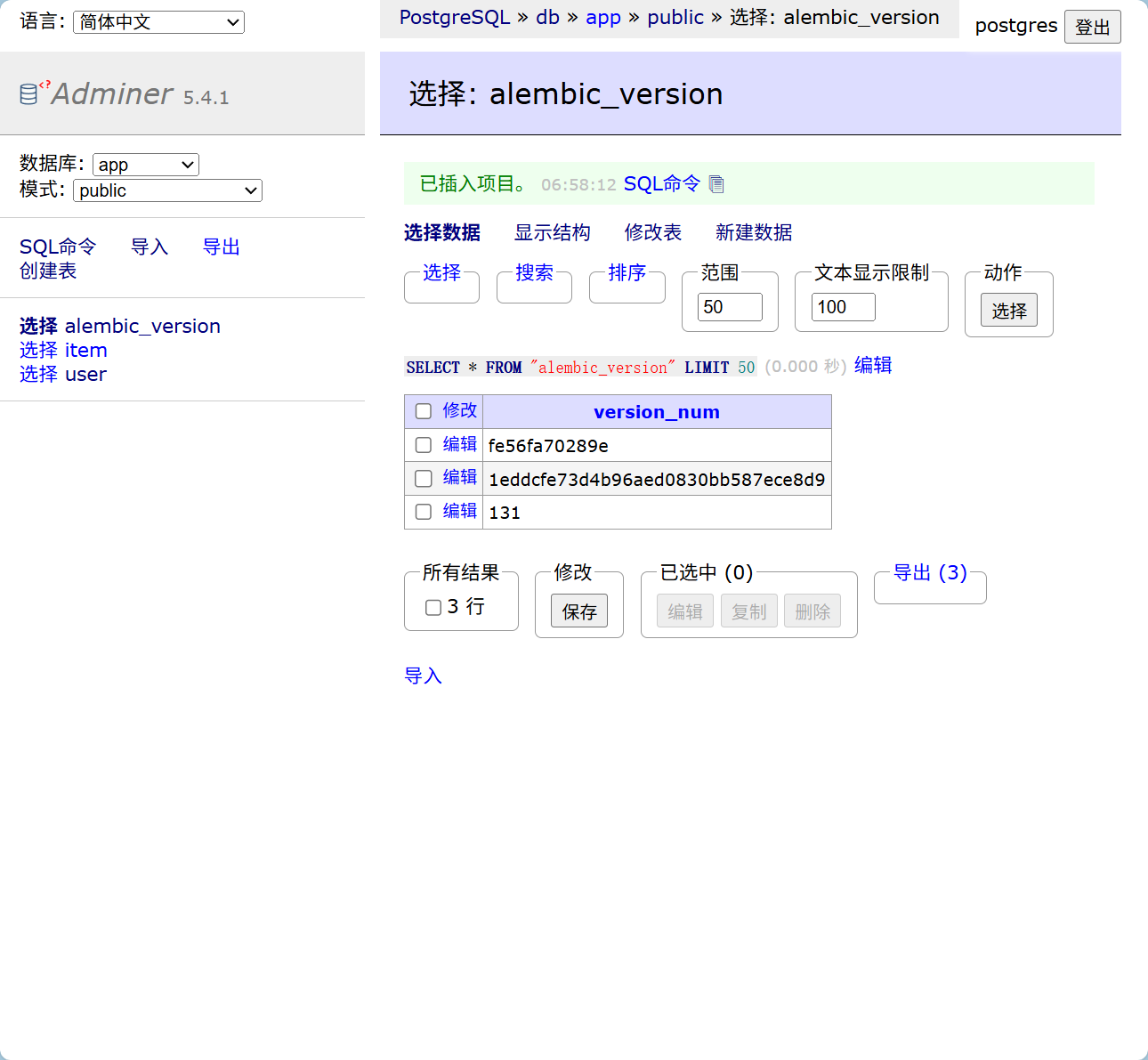1148x1060 pixels.
Task: Open the 语言 language selector
Action: click(x=158, y=21)
